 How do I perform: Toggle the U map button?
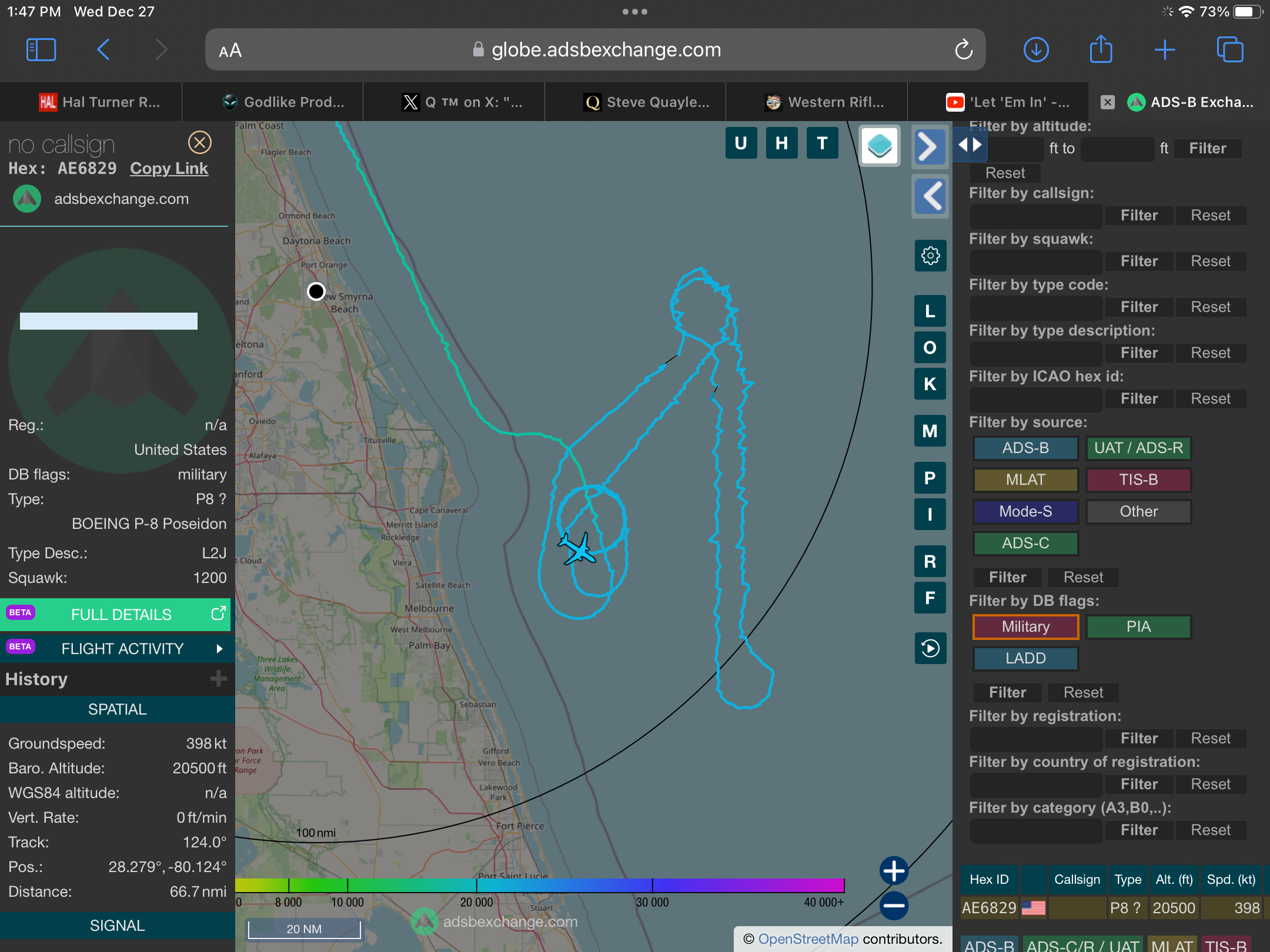741,143
